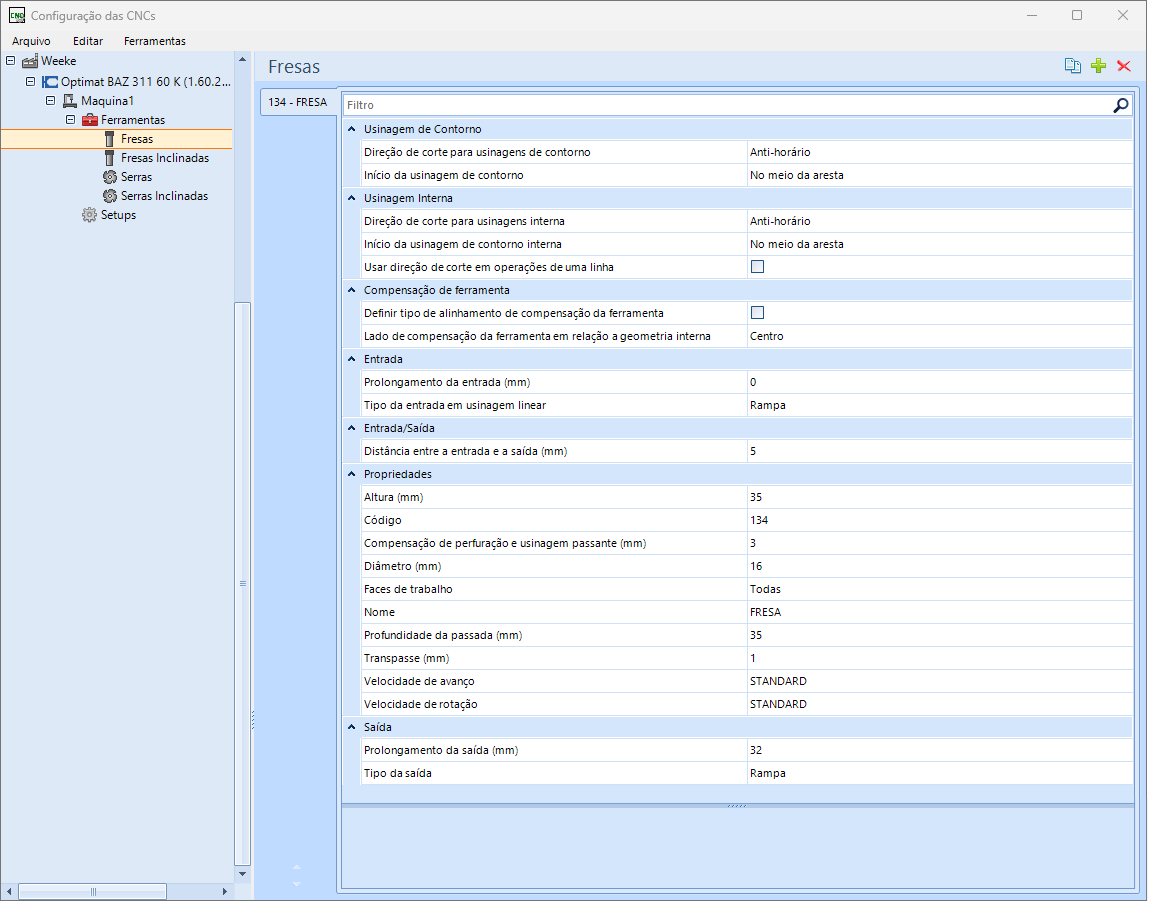Screen dimensions: 1156x918
Task: Edit Compensação de perfuração value 3
Action: 940,543
